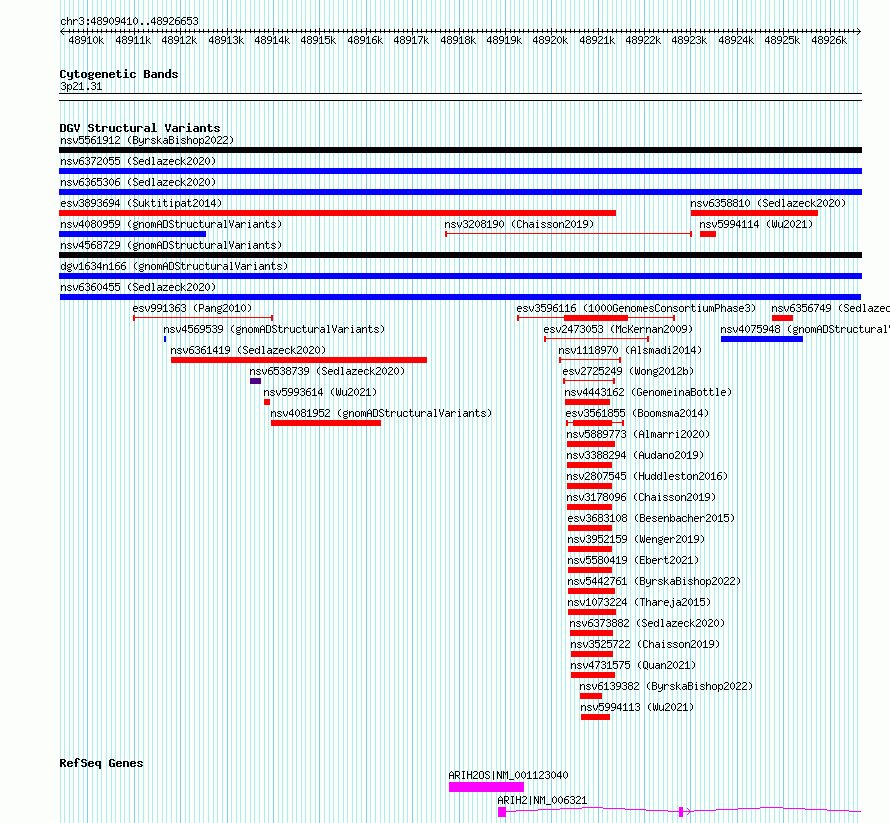Click the chr3:48909410..48926653 coordinate text
The width and height of the screenshot is (890, 823).
129,21
